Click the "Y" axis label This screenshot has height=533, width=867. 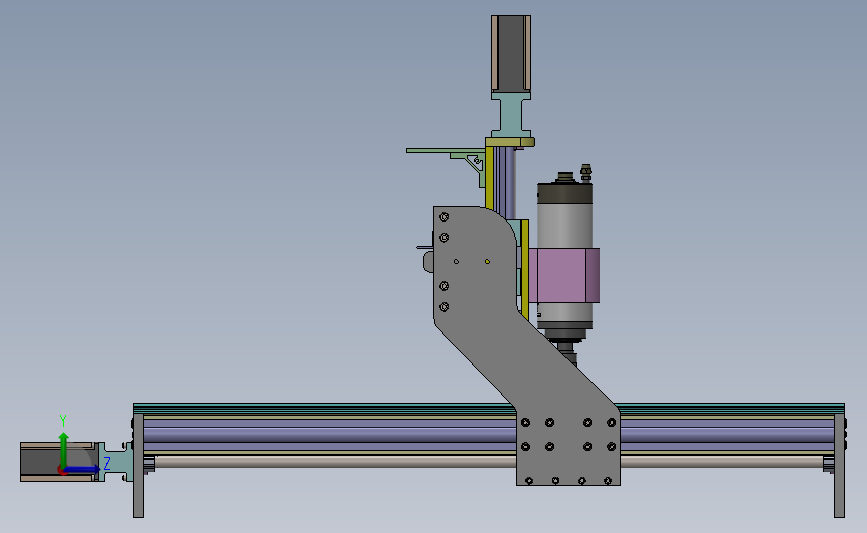pos(63,421)
